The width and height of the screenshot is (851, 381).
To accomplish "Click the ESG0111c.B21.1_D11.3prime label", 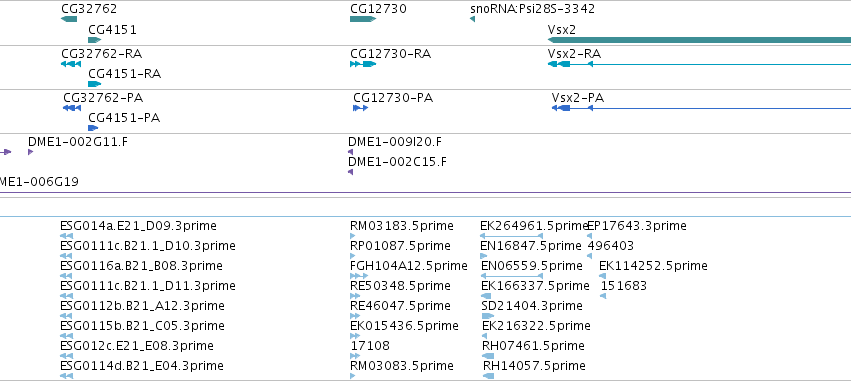I will [x=148, y=286].
